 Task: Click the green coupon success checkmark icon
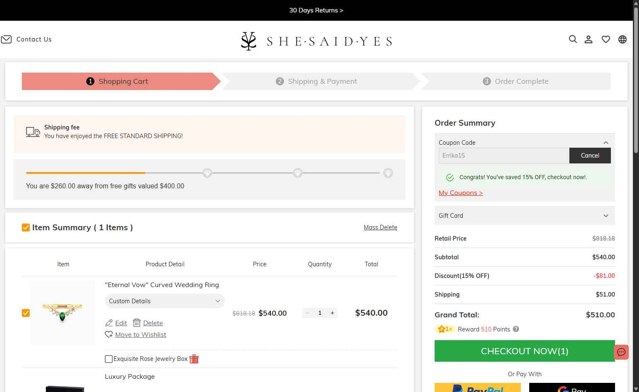(450, 177)
